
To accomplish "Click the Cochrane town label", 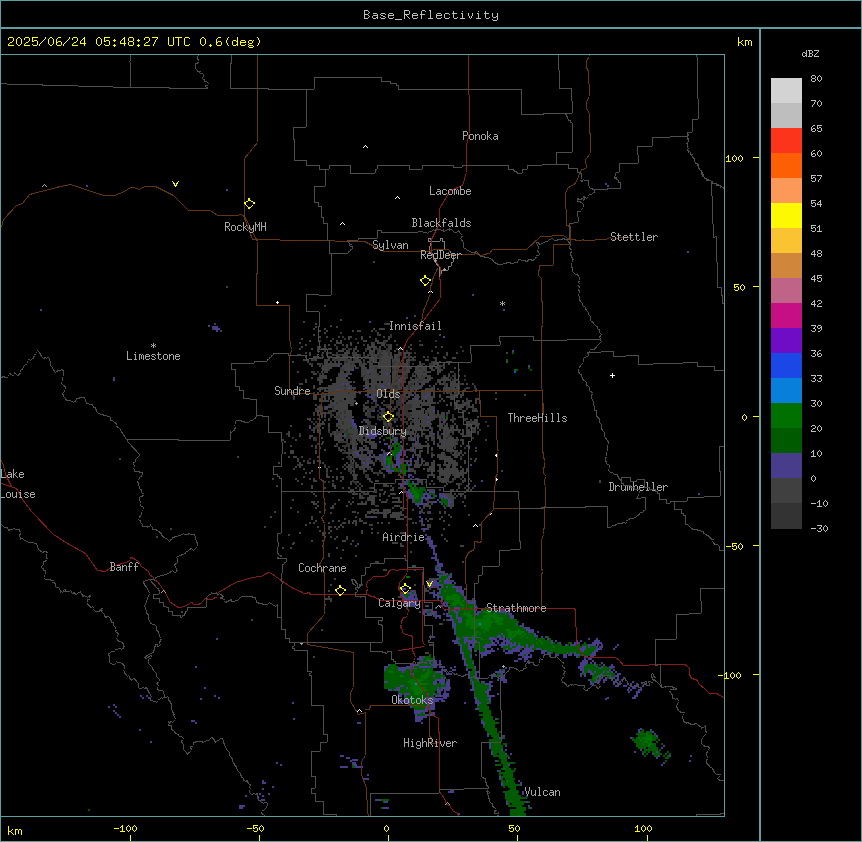I will (x=322, y=568).
